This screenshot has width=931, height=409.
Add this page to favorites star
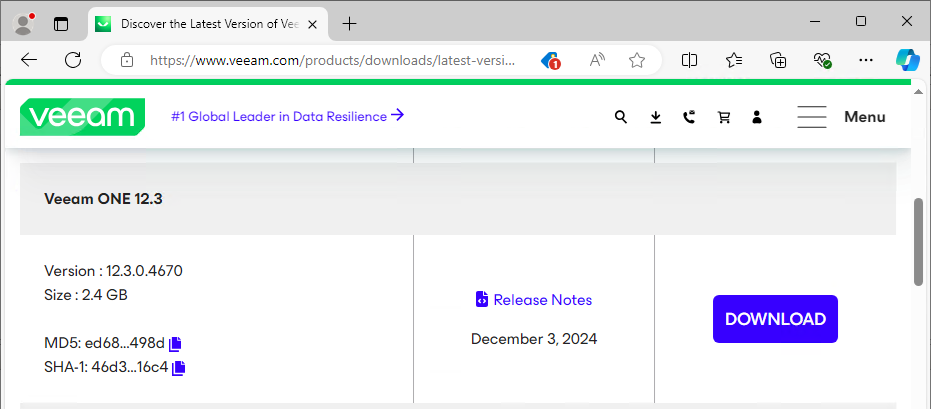(x=636, y=60)
